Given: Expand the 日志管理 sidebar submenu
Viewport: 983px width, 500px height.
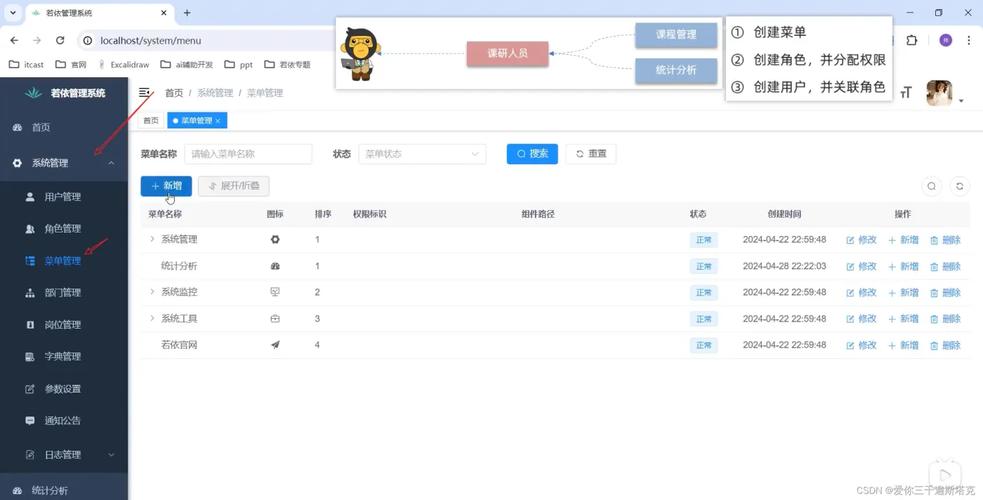Looking at the screenshot, I should pos(111,455).
